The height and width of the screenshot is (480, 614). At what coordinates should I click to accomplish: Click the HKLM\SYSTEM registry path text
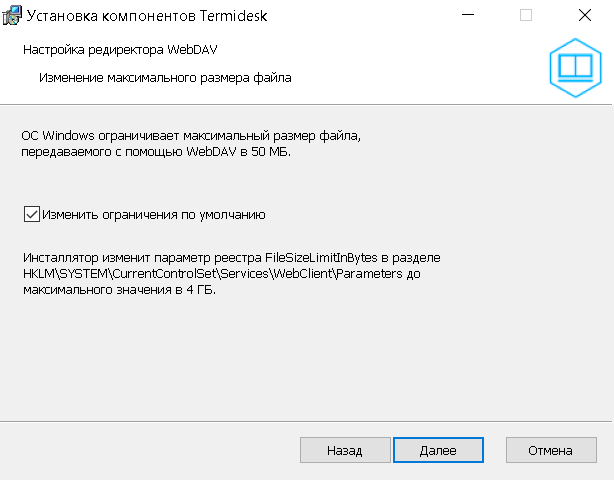pos(213,273)
